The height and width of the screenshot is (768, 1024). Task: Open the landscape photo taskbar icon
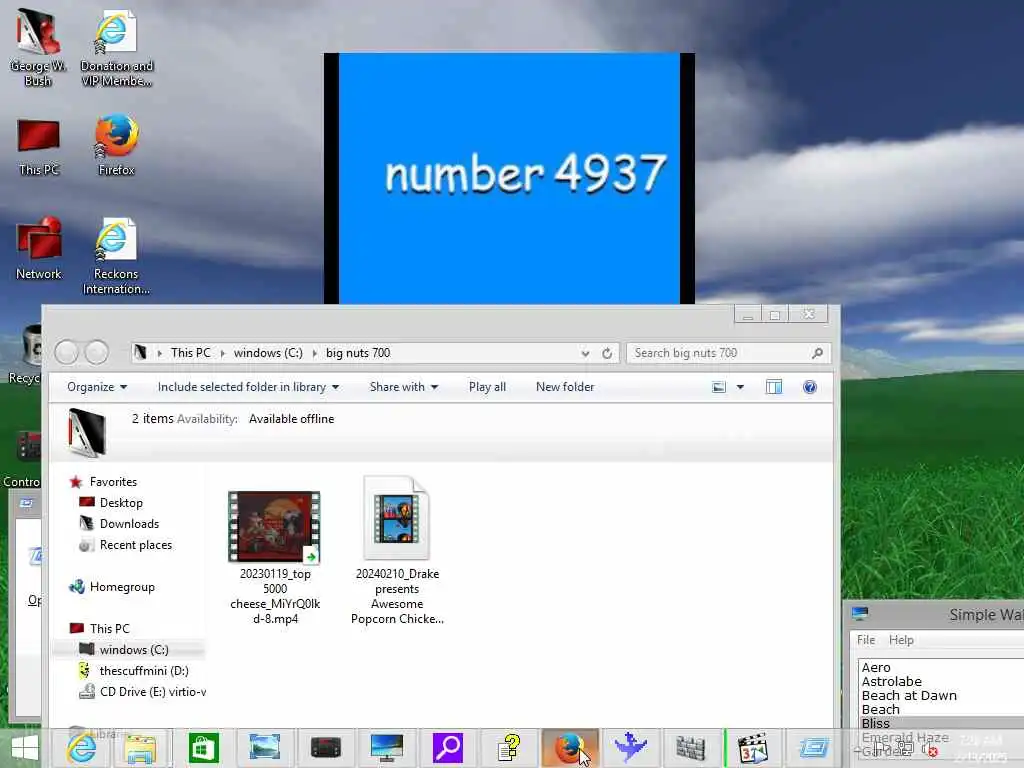coord(264,748)
